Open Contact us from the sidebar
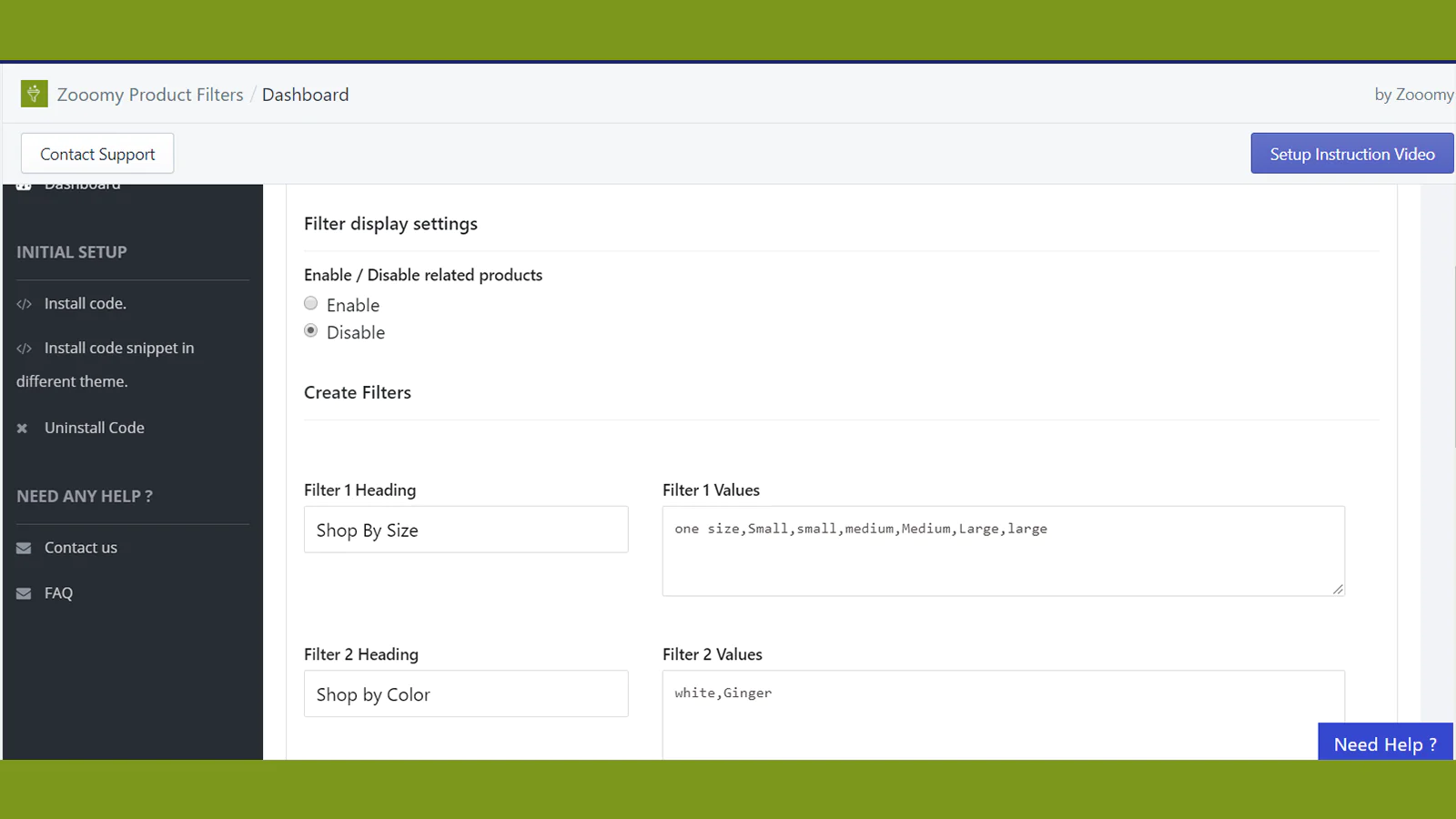The width and height of the screenshot is (1456, 819). click(80, 548)
